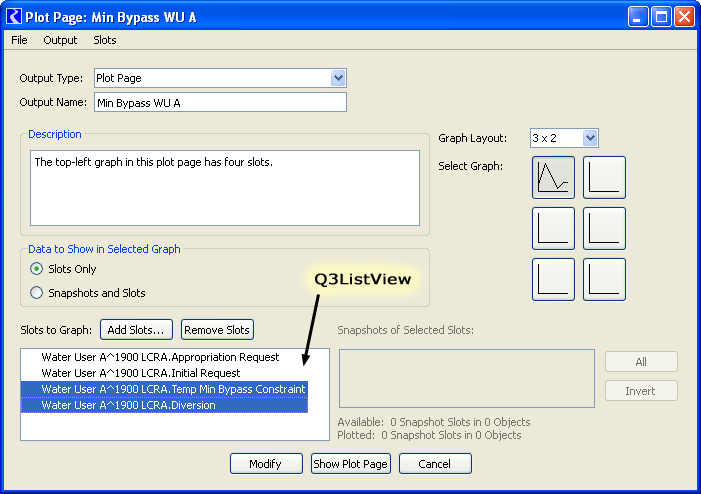701x494 pixels.
Task: Click the RiverWare logo in title bar
Action: (x=14, y=17)
